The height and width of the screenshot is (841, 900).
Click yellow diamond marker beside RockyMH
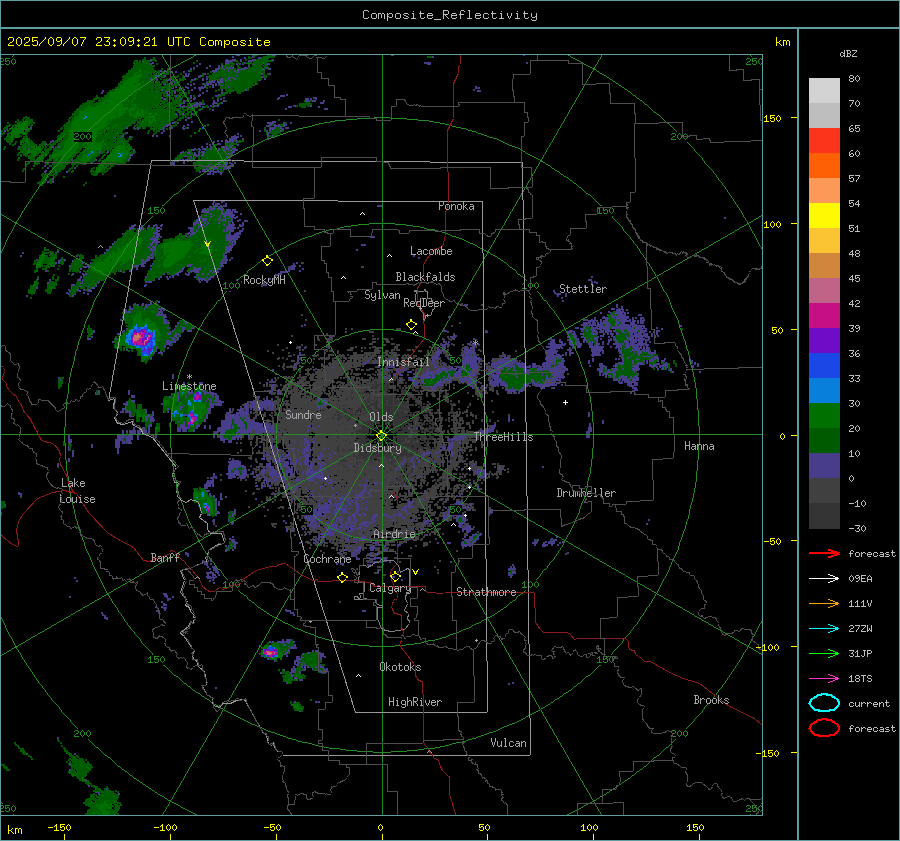267,261
